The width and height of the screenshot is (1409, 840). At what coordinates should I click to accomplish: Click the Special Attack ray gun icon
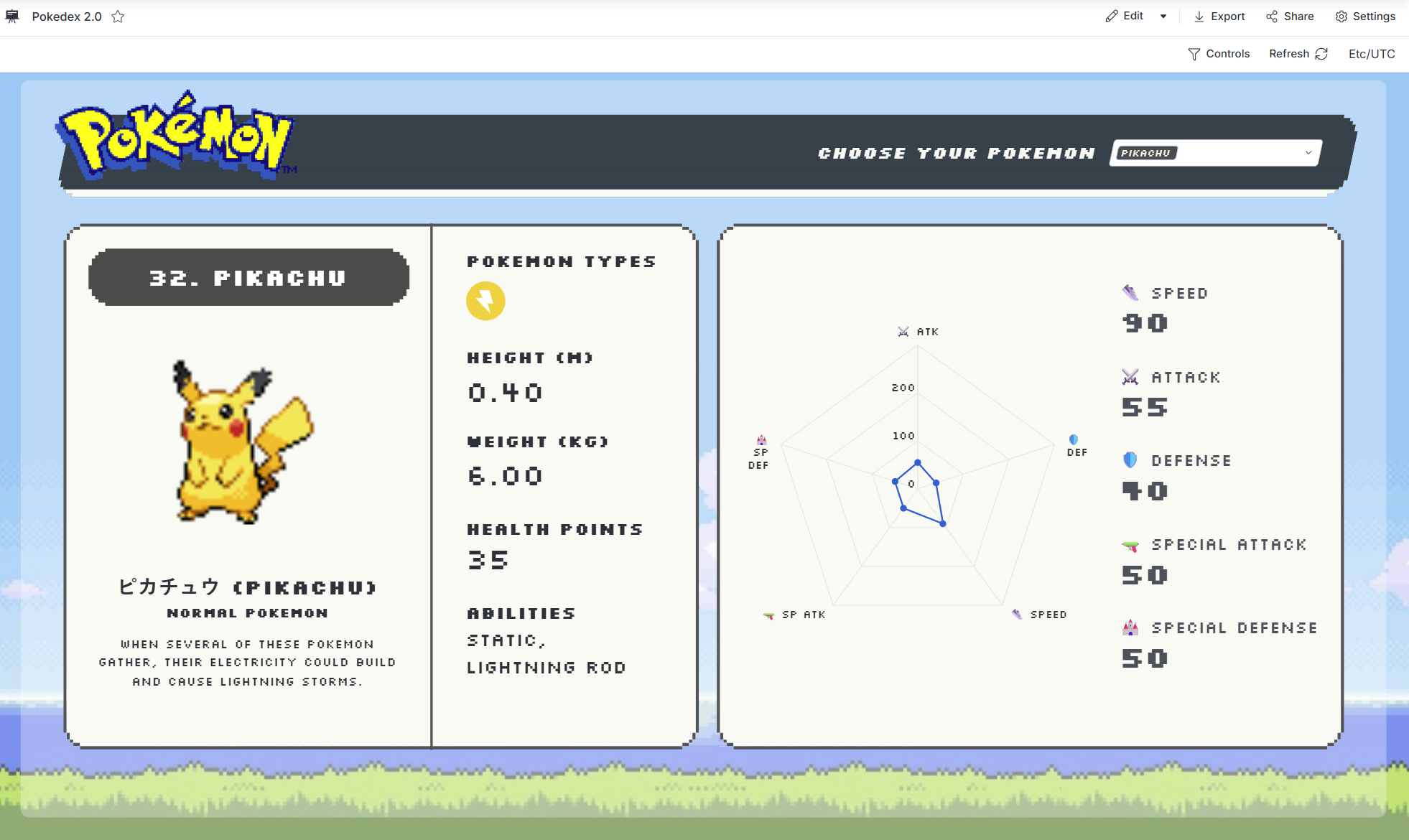[1130, 546]
